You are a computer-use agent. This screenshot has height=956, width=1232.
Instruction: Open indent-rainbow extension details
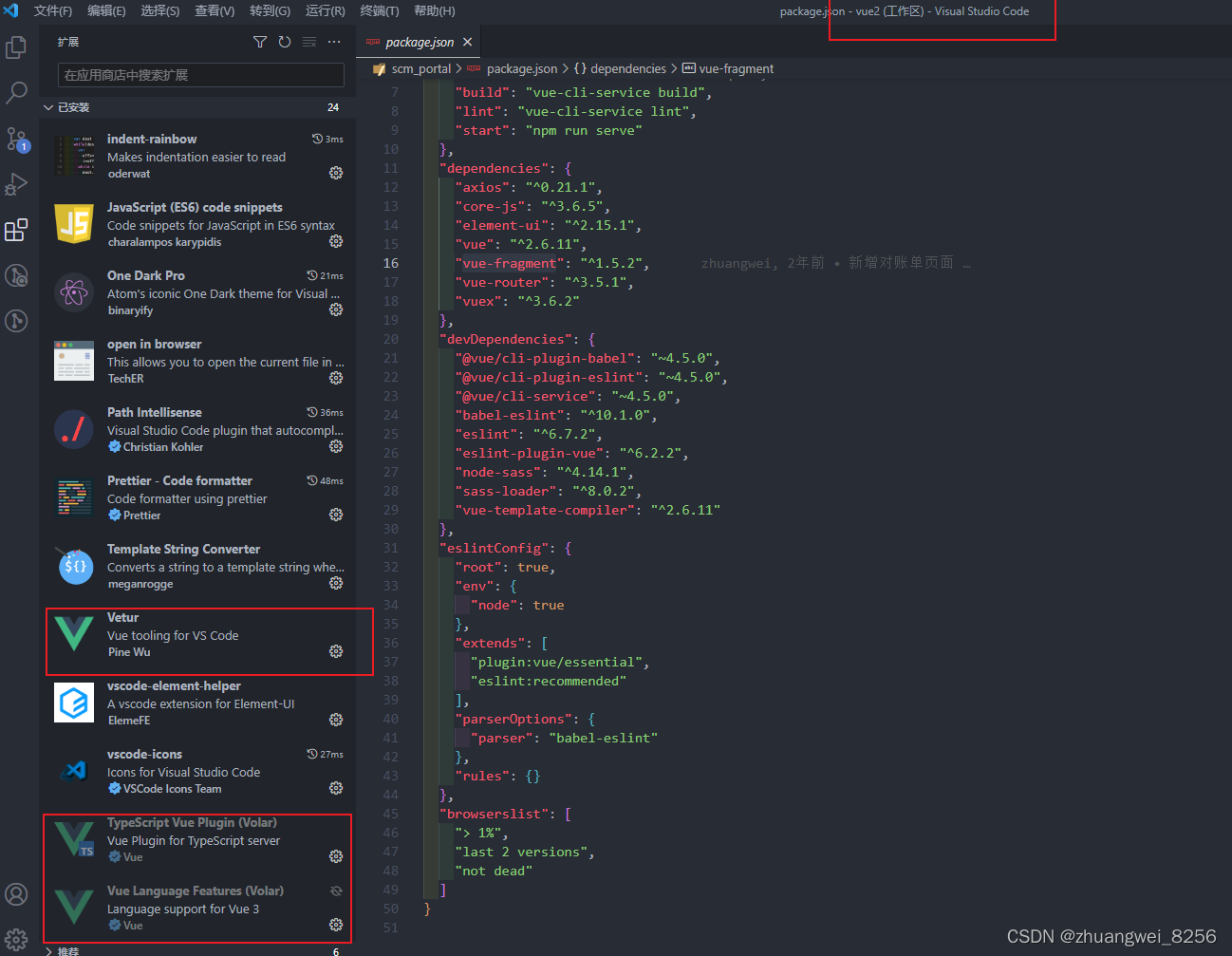click(x=197, y=156)
